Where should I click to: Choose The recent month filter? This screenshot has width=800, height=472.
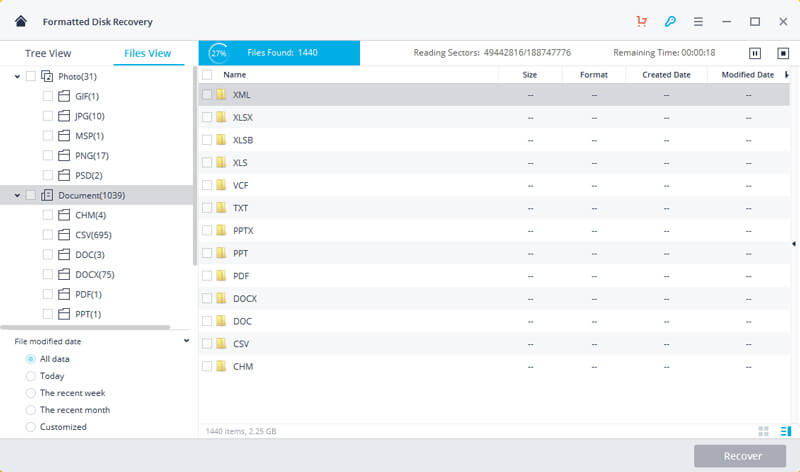click(31, 410)
